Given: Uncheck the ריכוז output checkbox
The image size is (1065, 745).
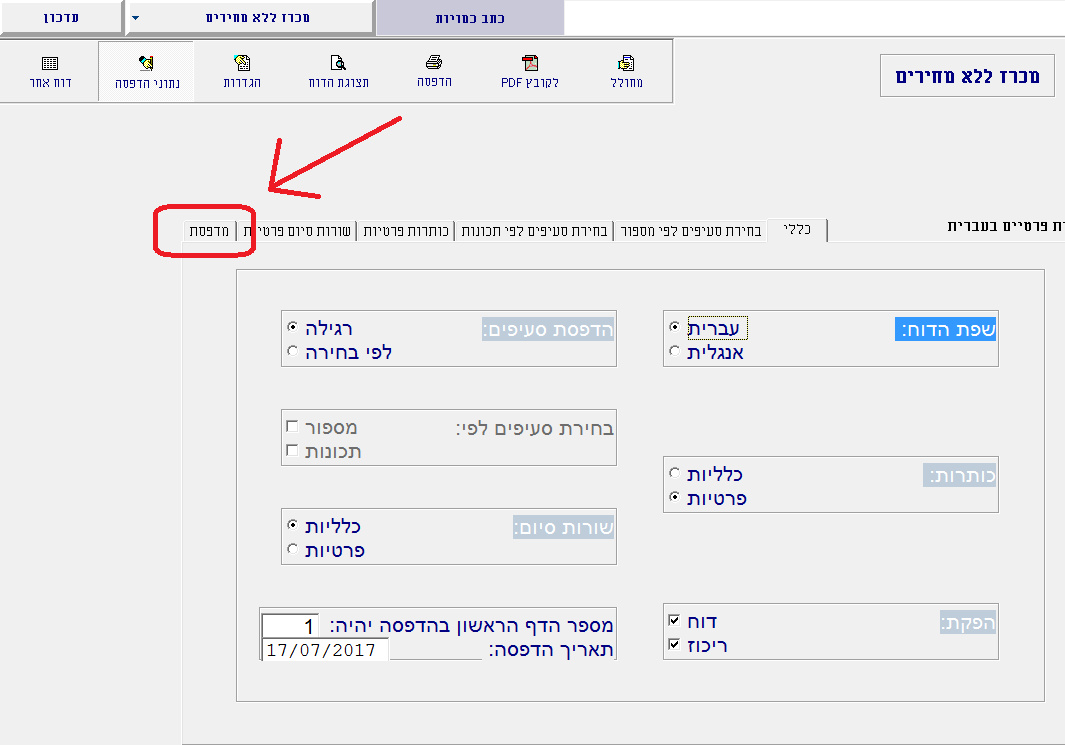Looking at the screenshot, I should tap(675, 646).
